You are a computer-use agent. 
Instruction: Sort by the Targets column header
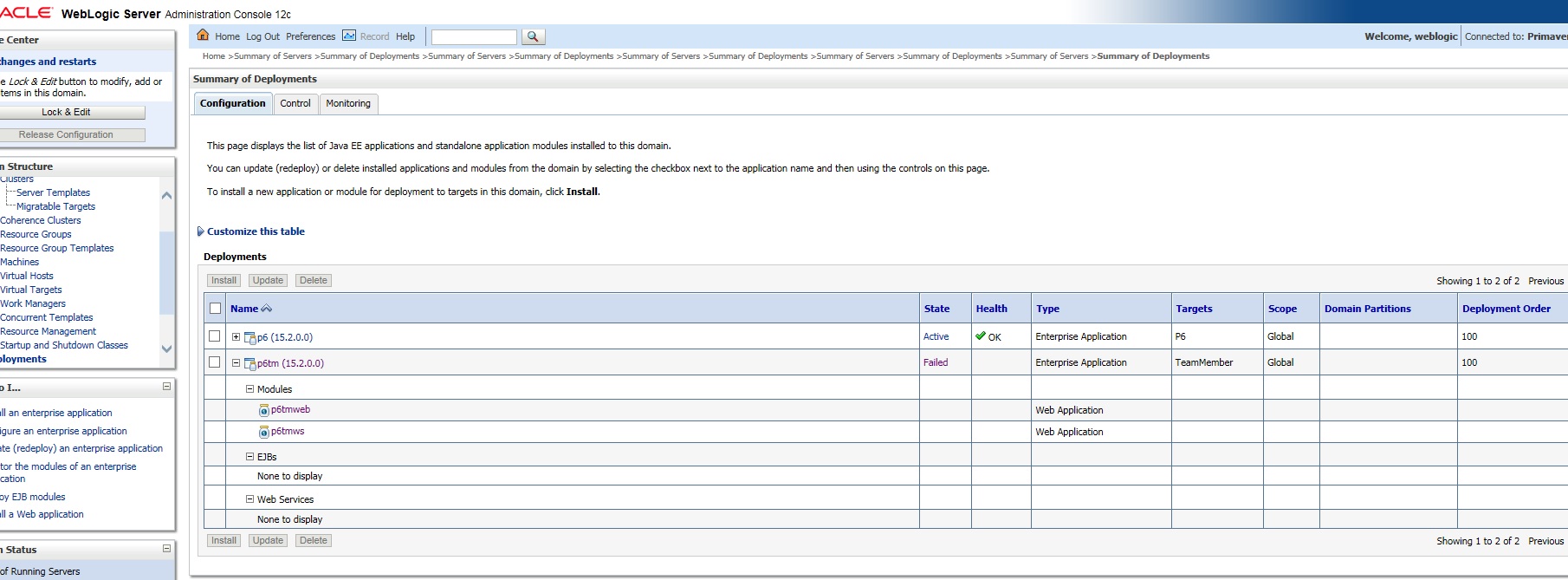1194,309
